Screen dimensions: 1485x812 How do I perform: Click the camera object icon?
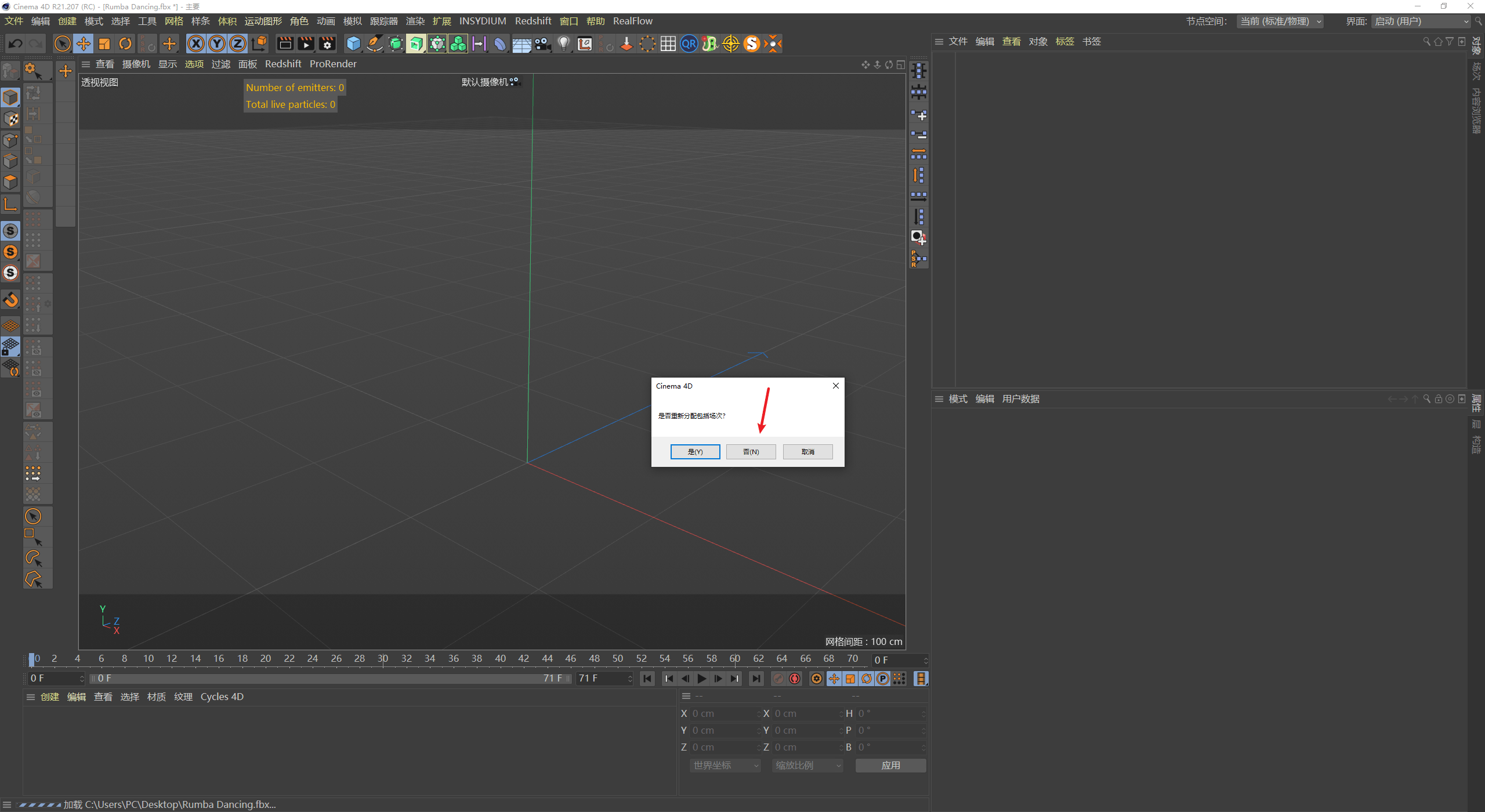[542, 43]
